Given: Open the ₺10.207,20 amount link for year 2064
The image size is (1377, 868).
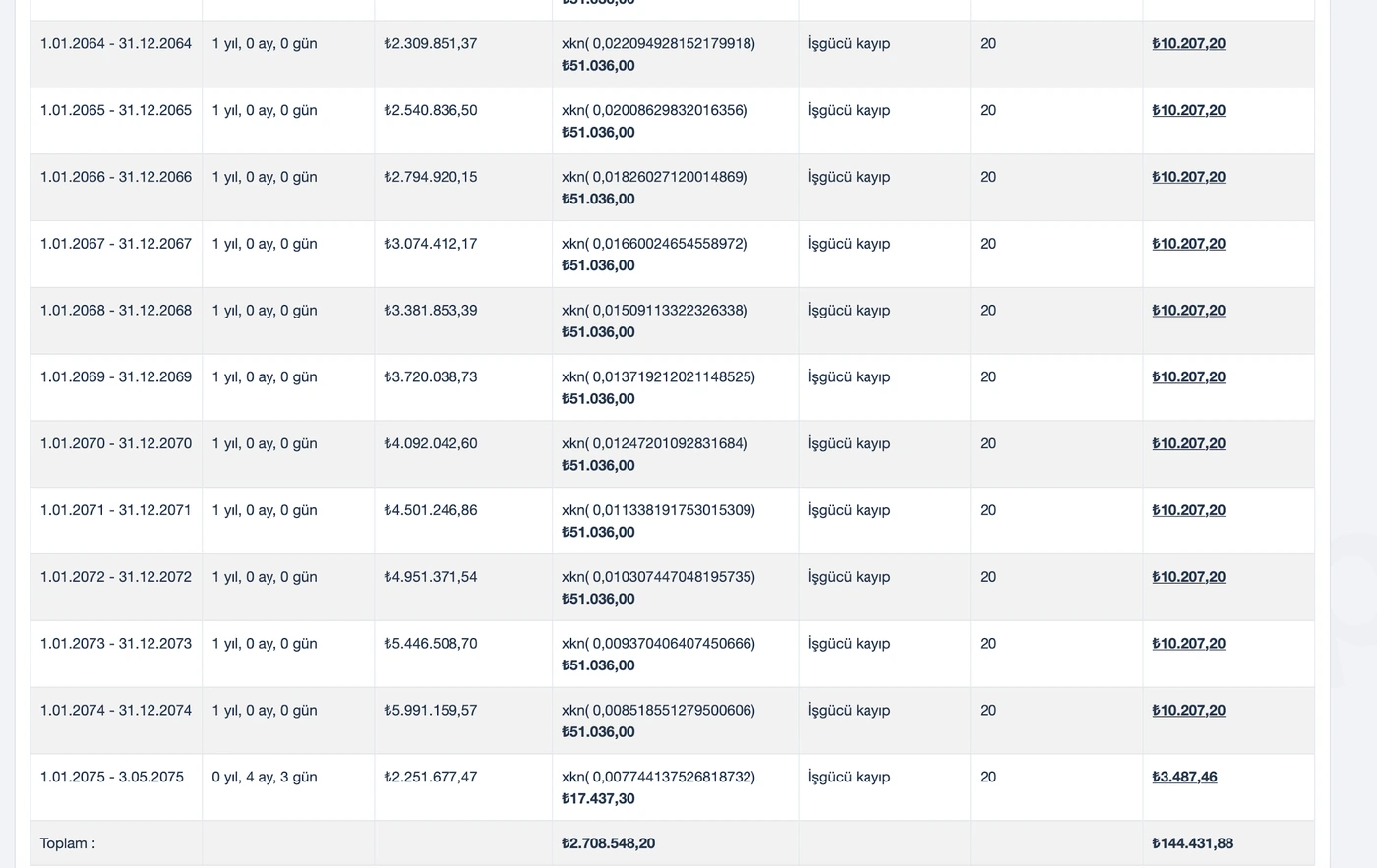Looking at the screenshot, I should coord(1188,43).
